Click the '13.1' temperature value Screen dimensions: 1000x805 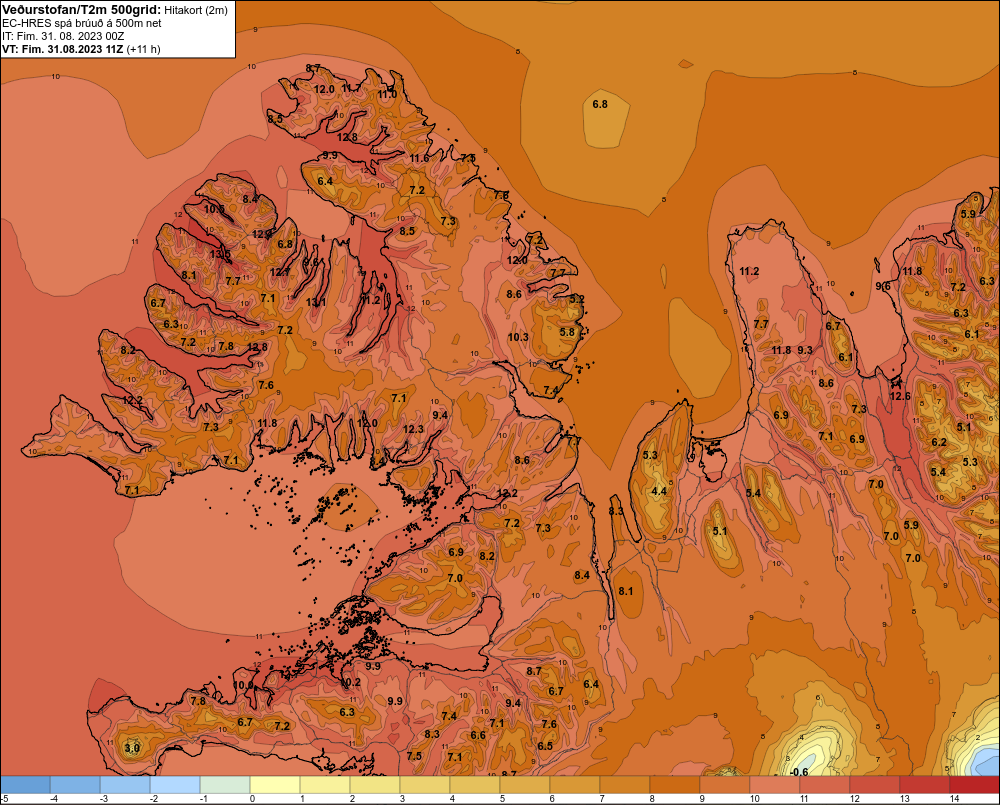316,302
